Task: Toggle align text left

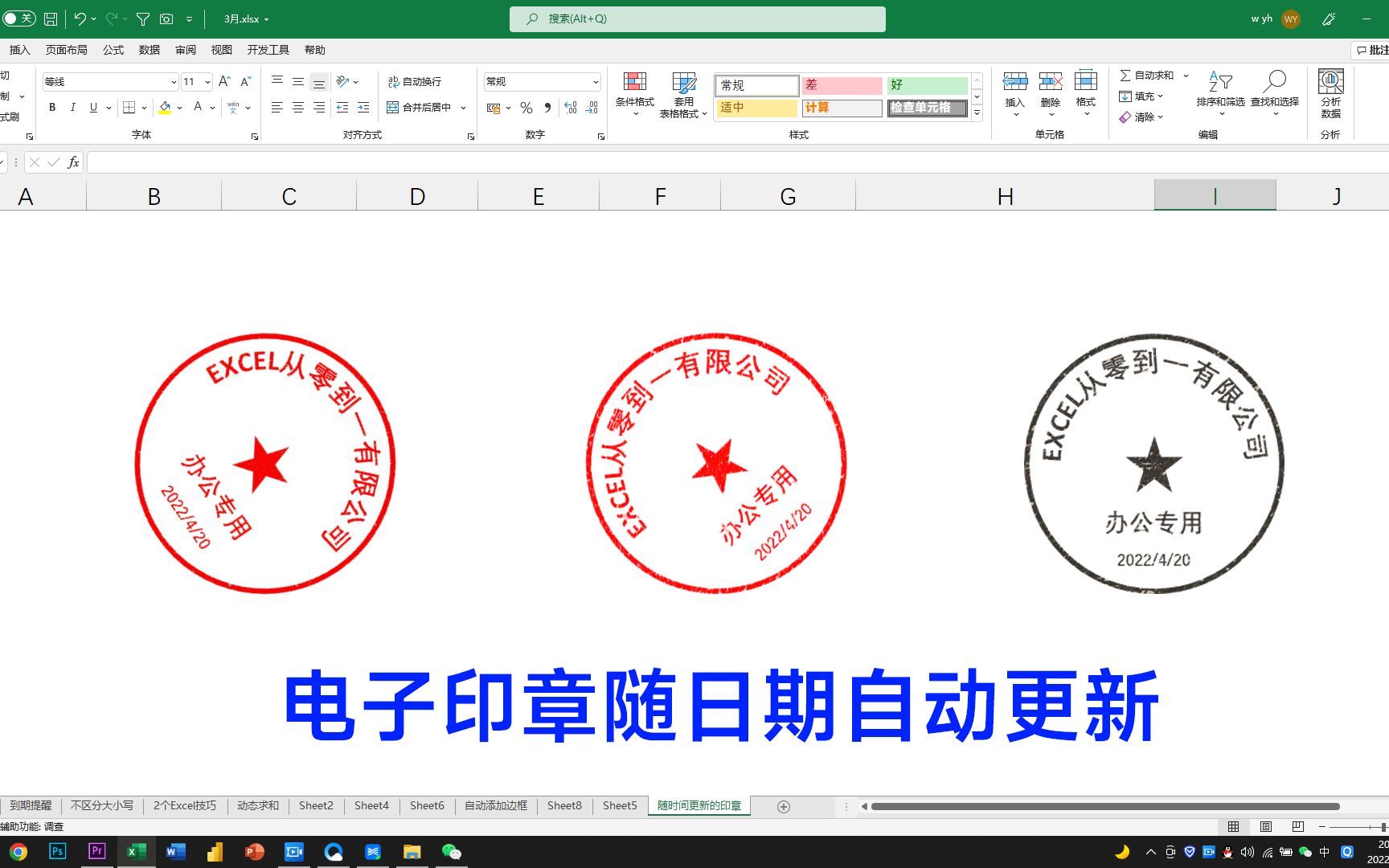Action: 277,107
